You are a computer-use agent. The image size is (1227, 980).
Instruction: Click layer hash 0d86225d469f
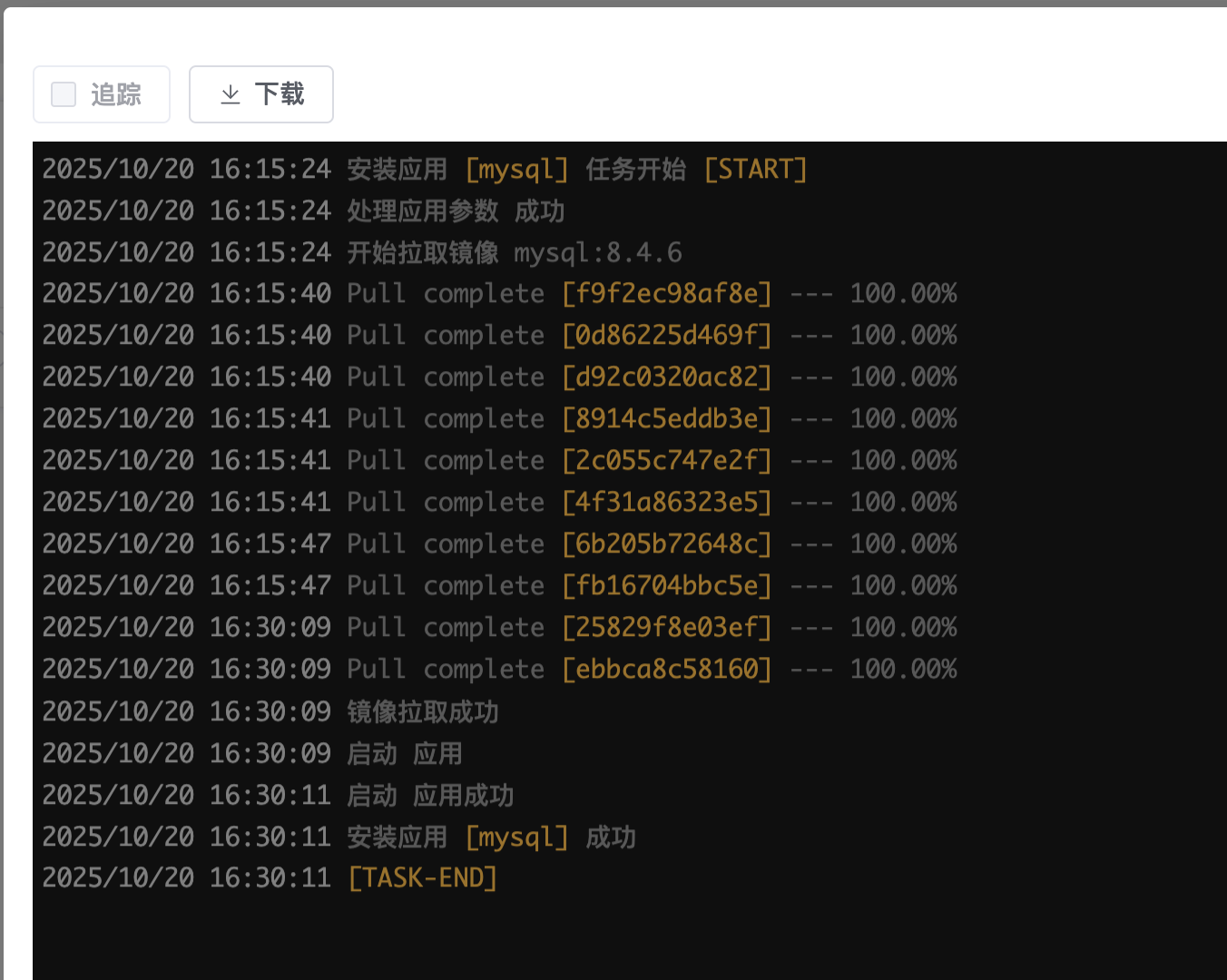[x=667, y=336]
